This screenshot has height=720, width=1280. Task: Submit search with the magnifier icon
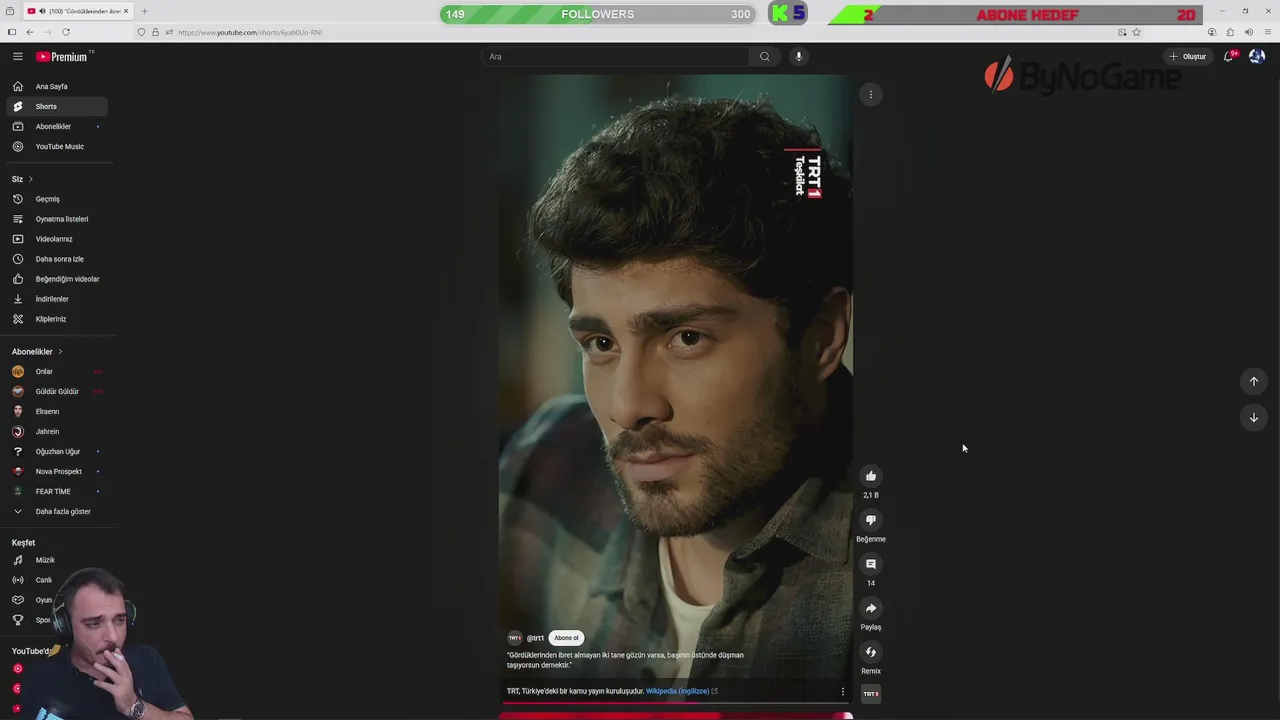pyautogui.click(x=765, y=56)
